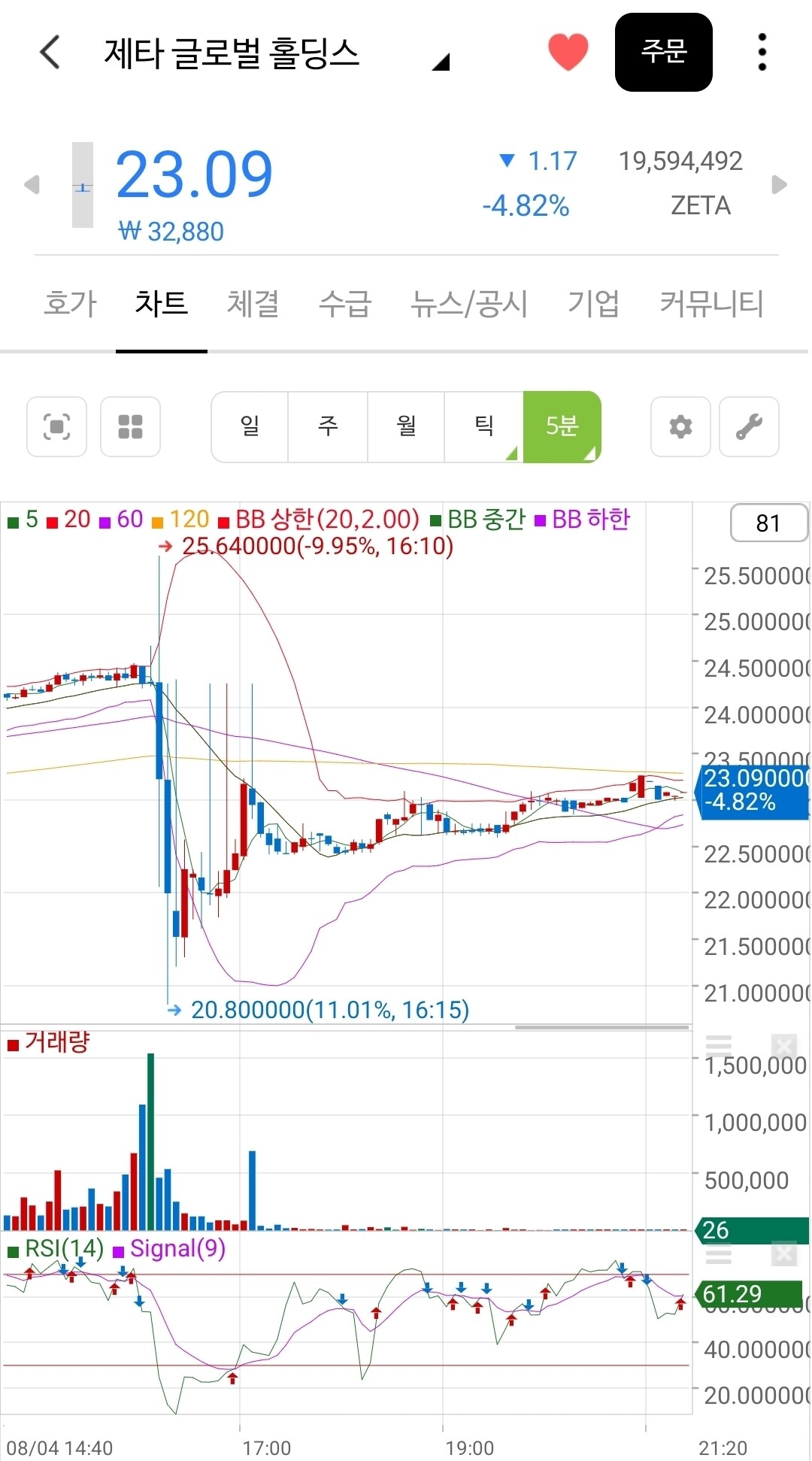This screenshot has height=1461, width=812.
Task: Open the wrench chart tools icon
Action: click(x=749, y=426)
